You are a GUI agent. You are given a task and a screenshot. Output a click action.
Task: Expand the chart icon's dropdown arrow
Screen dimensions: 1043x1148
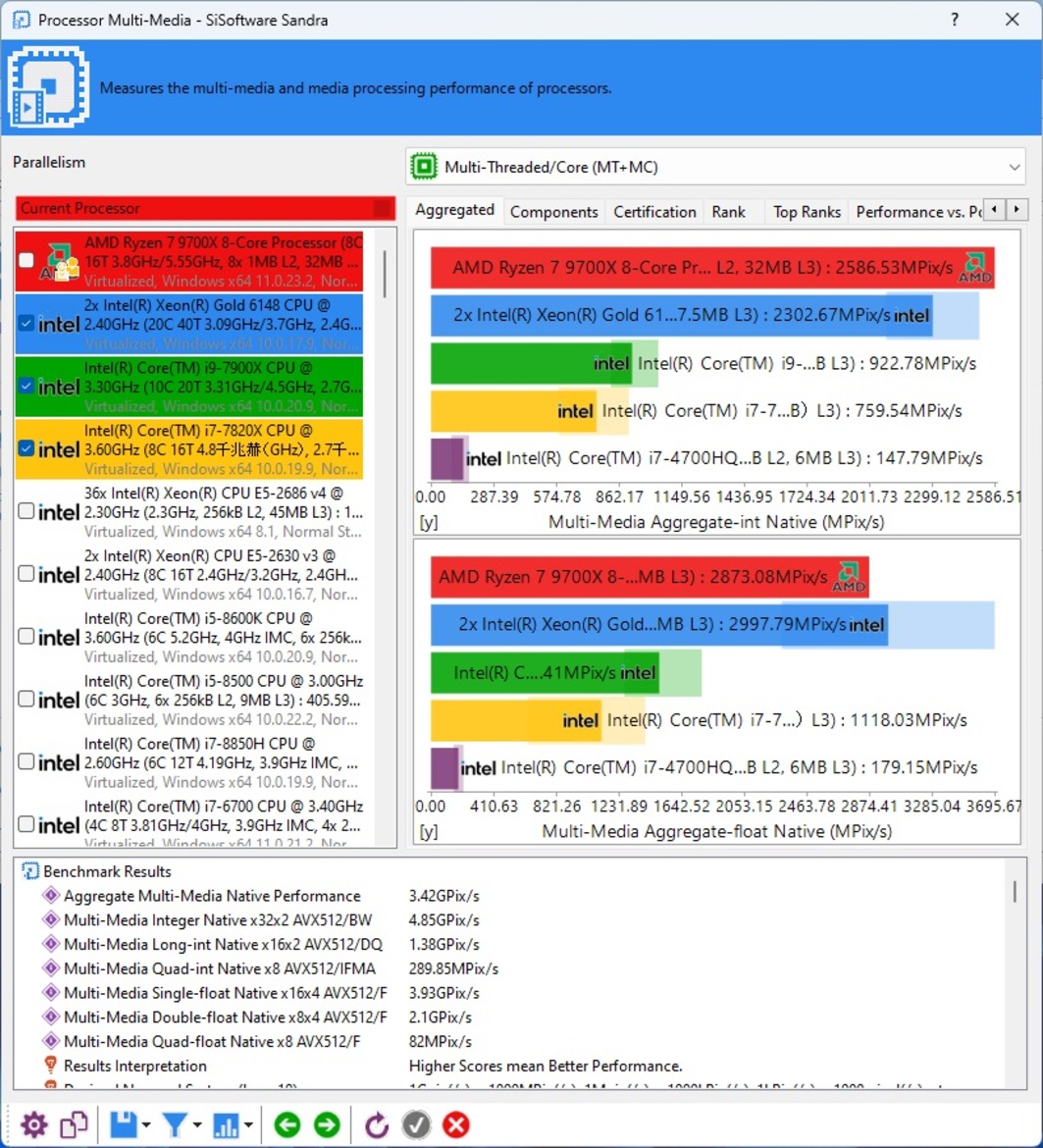point(249,1125)
